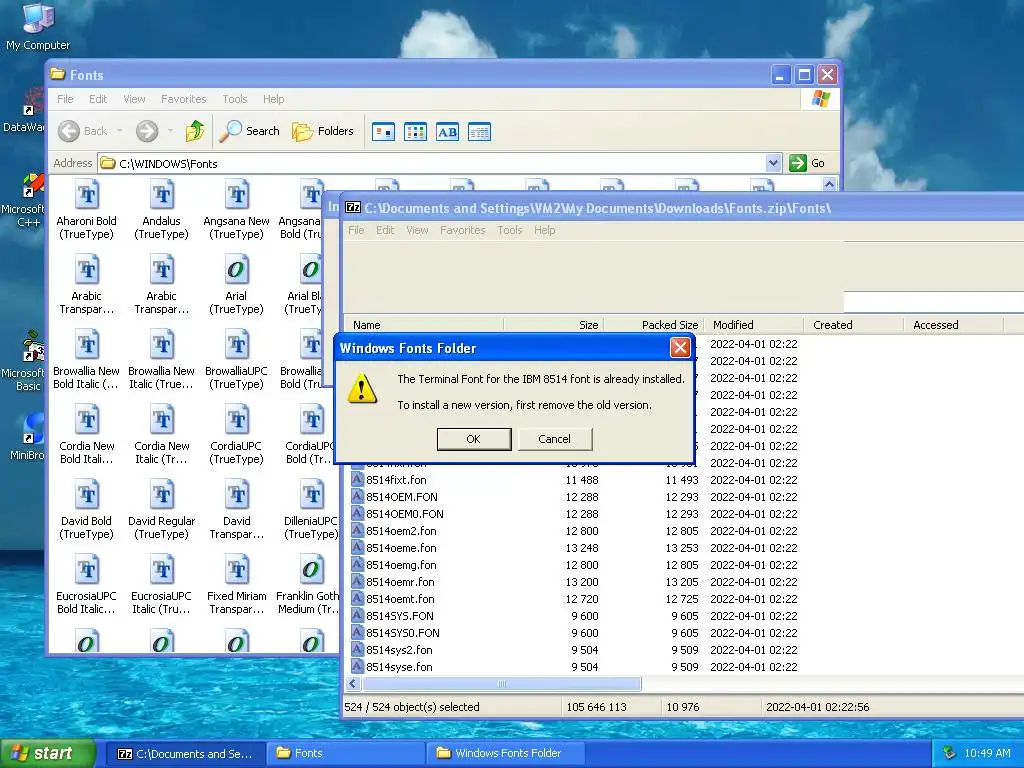
Task: Click the Forward arrow in Fonts window
Action: pyautogui.click(x=147, y=131)
